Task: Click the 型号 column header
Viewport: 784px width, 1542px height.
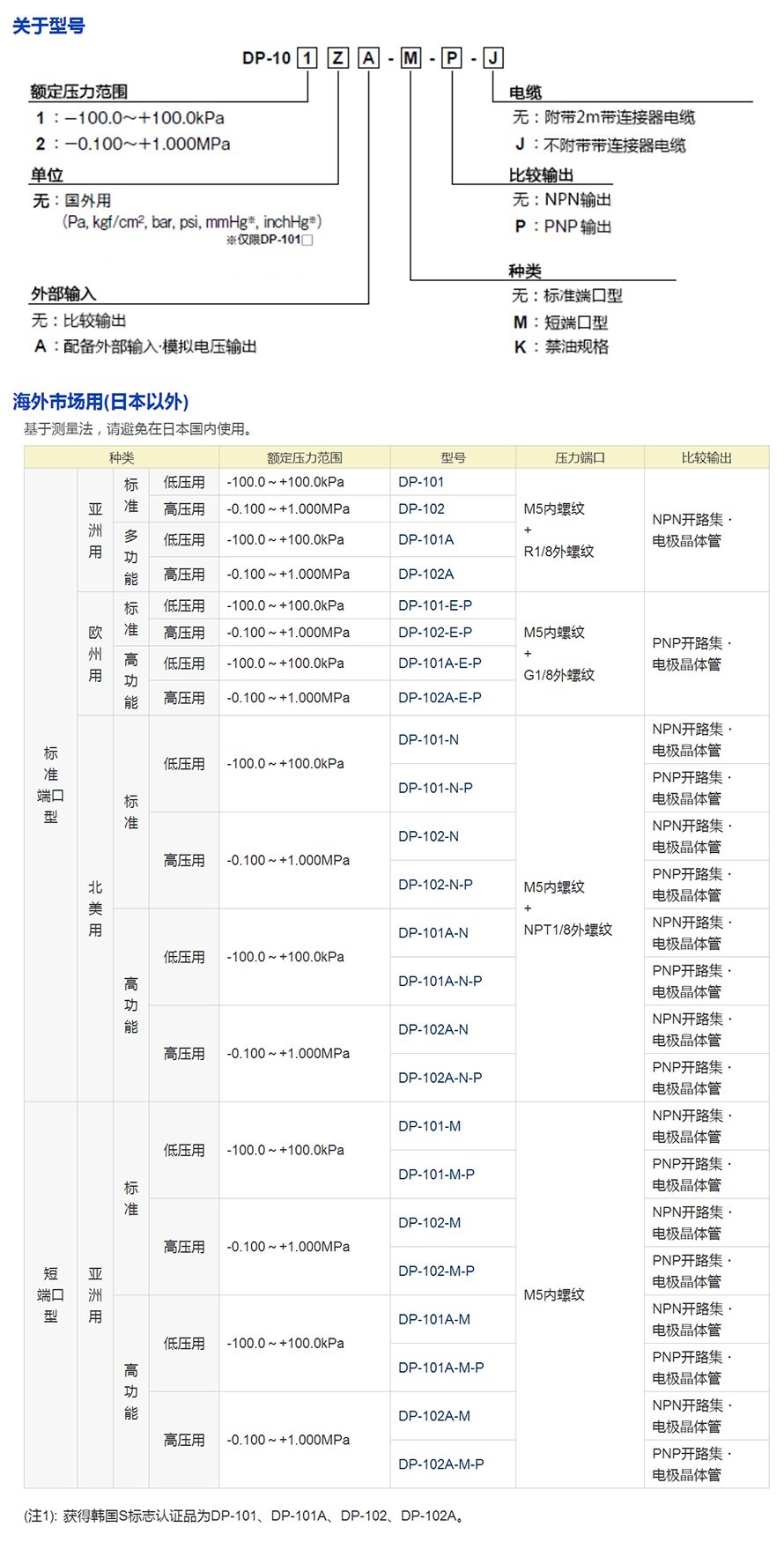Action: 453,457
